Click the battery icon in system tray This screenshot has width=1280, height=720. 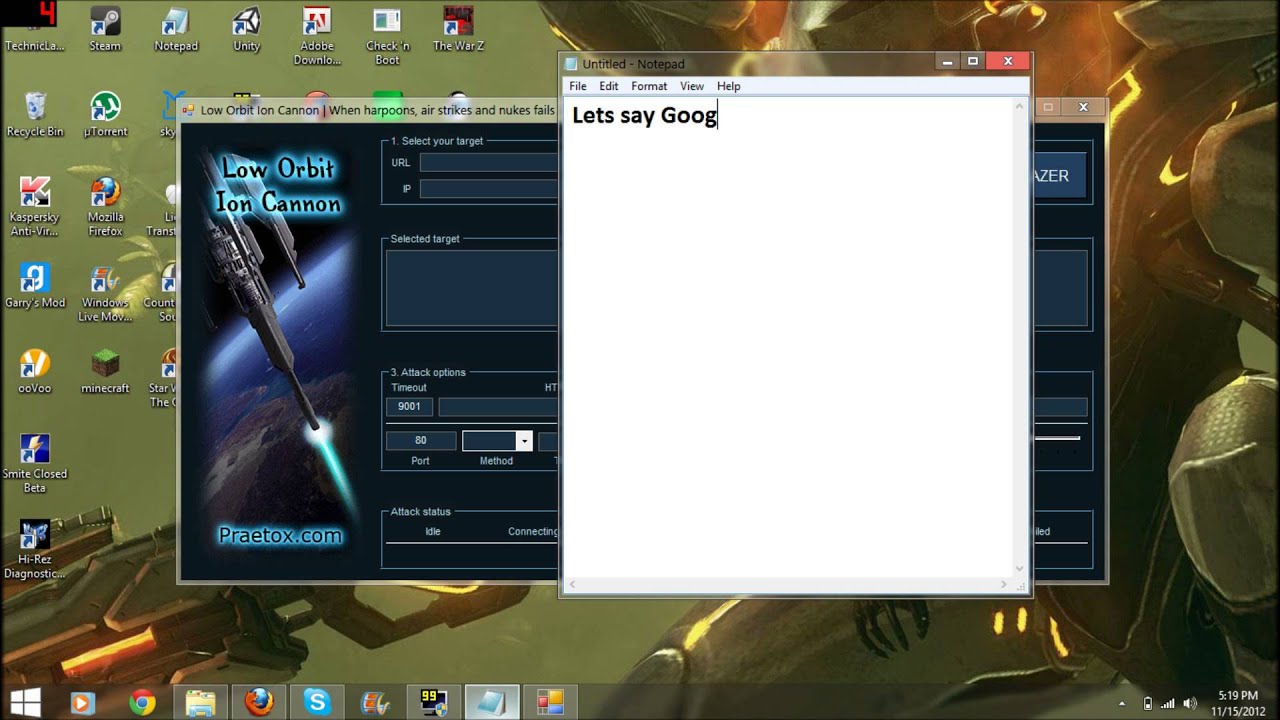pos(1148,703)
